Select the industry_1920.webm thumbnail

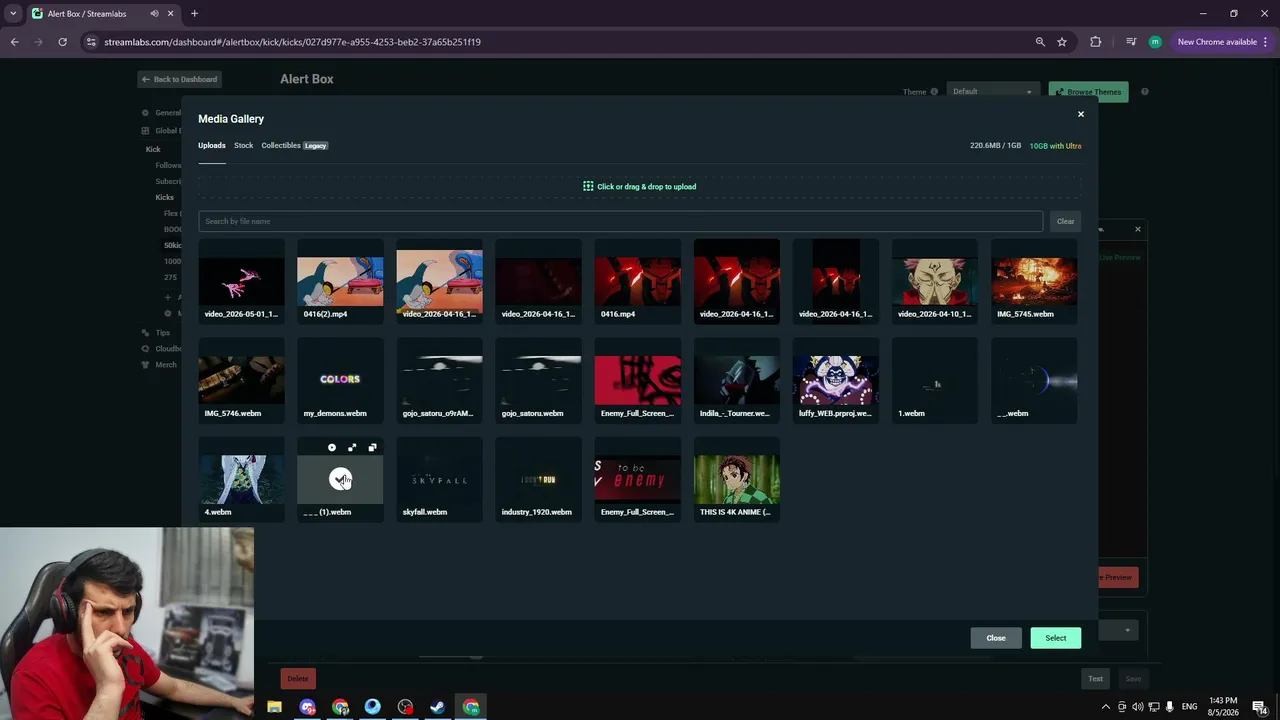[538, 479]
